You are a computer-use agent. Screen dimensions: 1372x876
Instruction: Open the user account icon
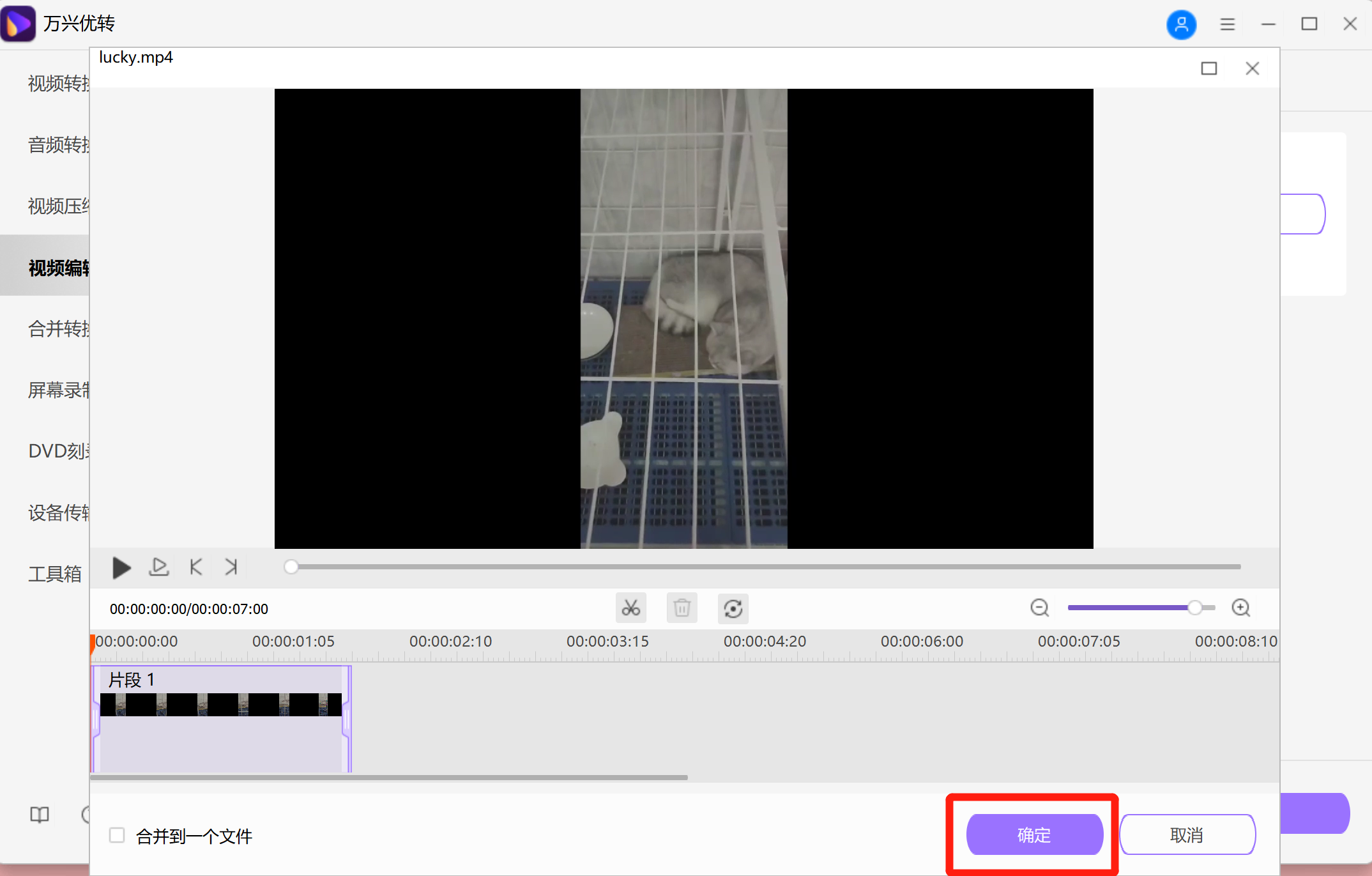point(1181,24)
